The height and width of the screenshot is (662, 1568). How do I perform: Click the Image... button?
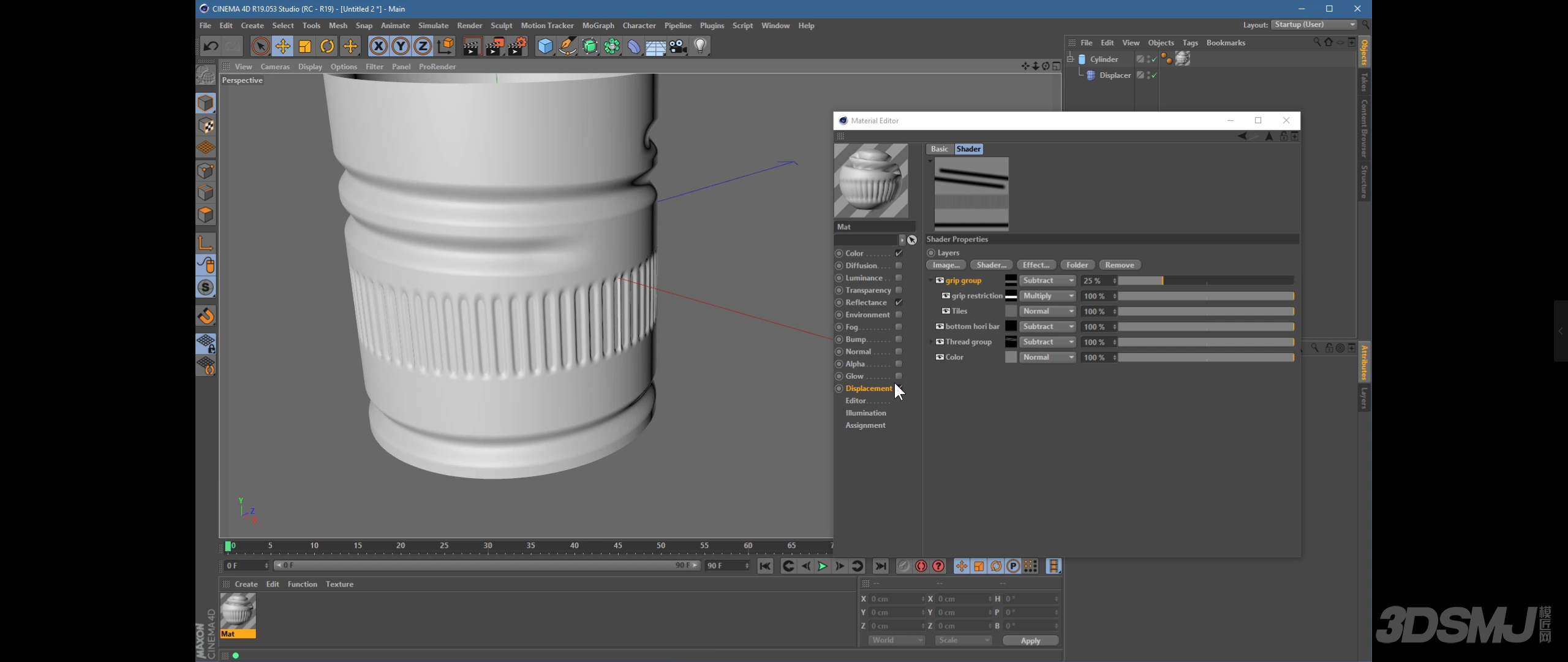[x=946, y=265]
